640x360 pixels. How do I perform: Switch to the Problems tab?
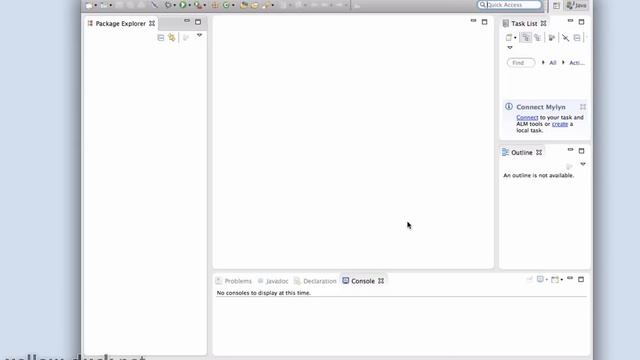point(234,281)
